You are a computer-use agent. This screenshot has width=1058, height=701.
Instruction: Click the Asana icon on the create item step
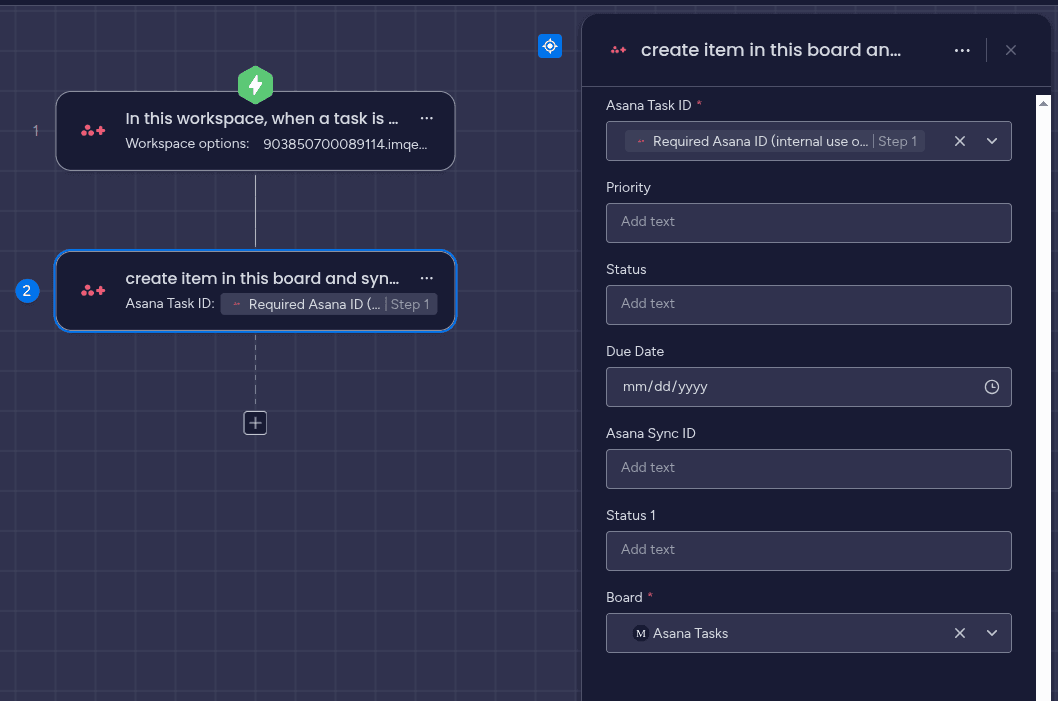pos(92,291)
